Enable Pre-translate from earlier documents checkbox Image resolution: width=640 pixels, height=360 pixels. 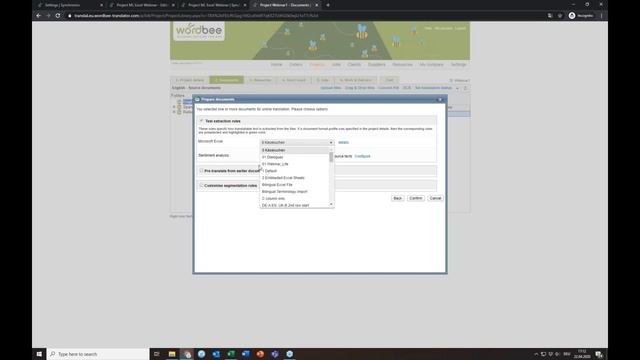201,171
